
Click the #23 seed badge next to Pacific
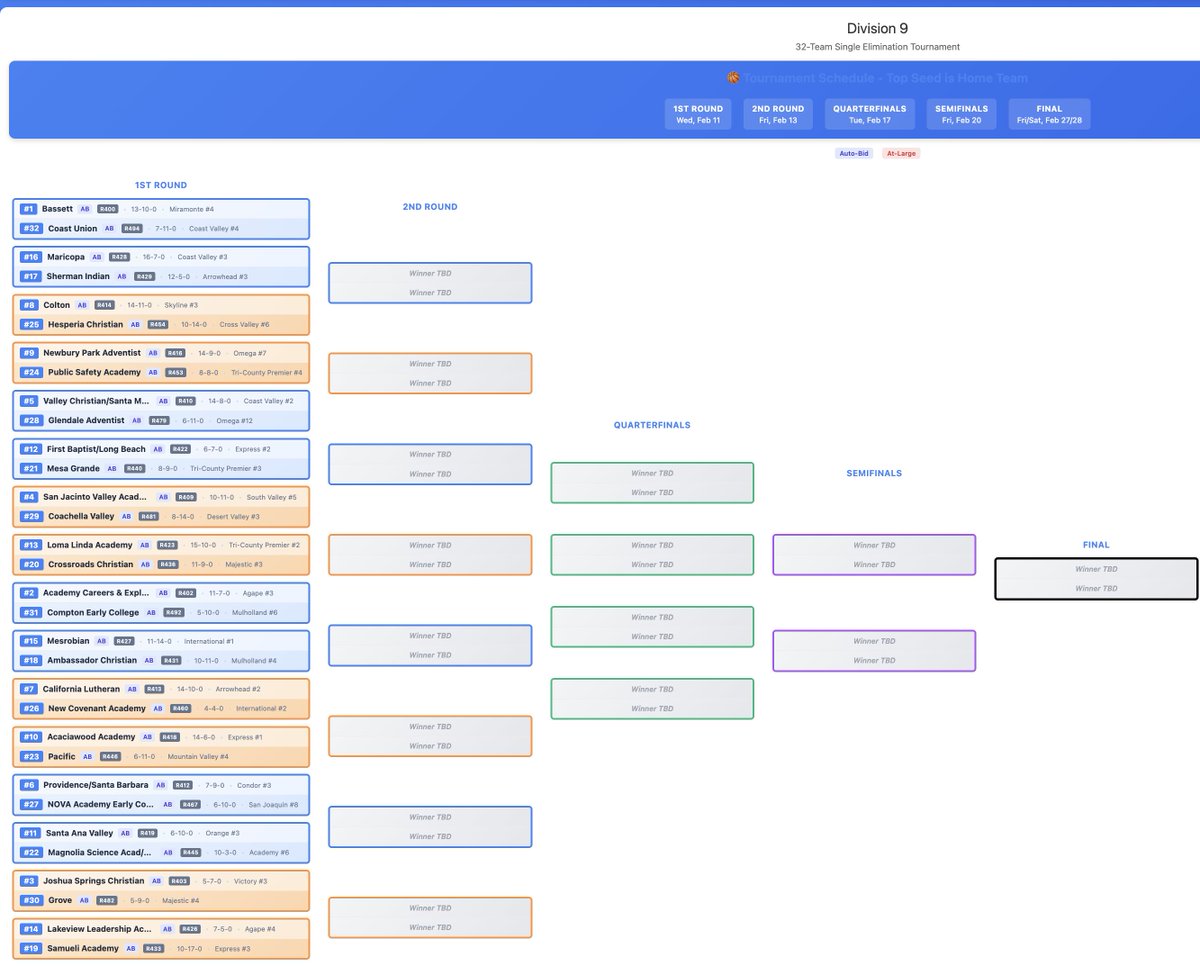click(x=31, y=756)
